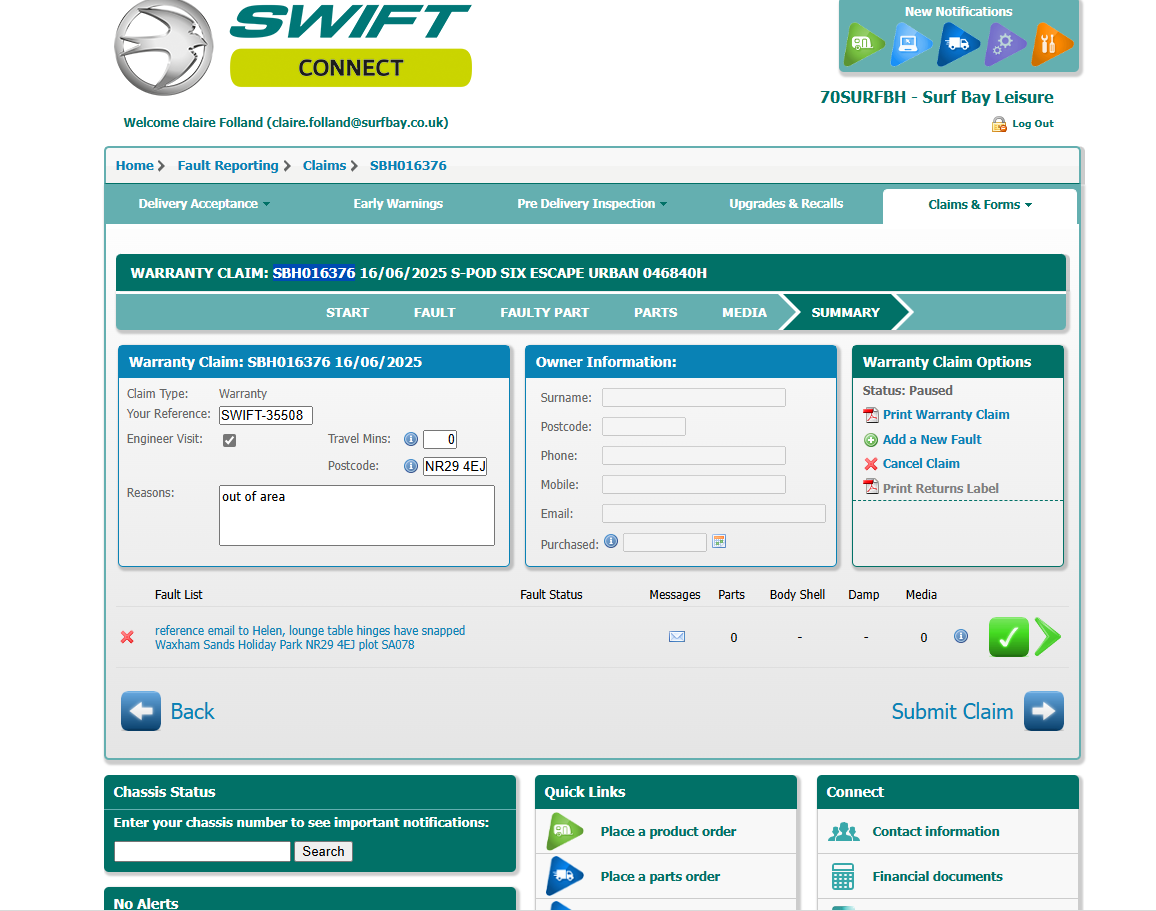Click the Print Warranty Claim link
The height and width of the screenshot is (911, 1156).
point(945,415)
